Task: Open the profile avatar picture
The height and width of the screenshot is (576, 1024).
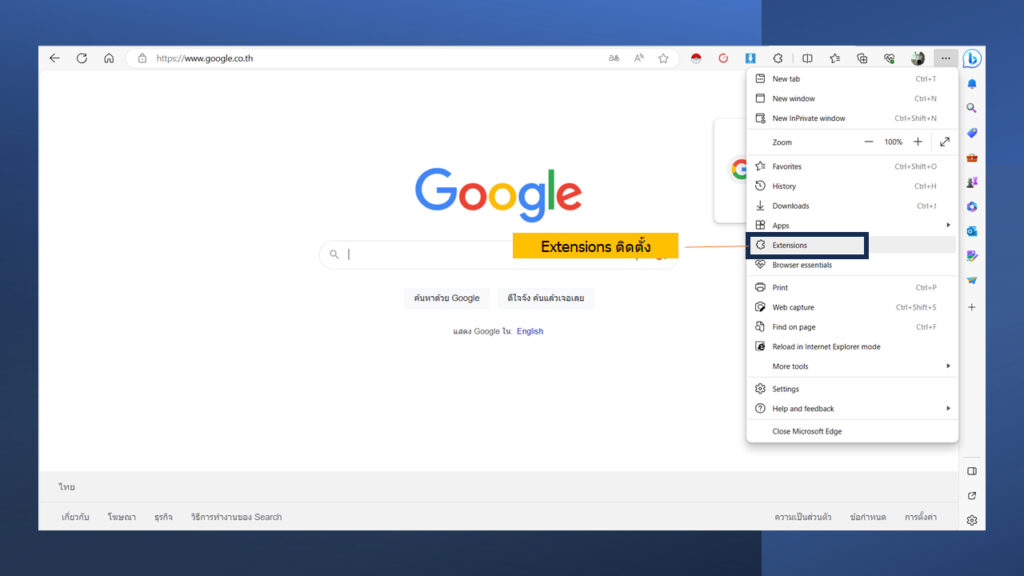Action: 918,58
